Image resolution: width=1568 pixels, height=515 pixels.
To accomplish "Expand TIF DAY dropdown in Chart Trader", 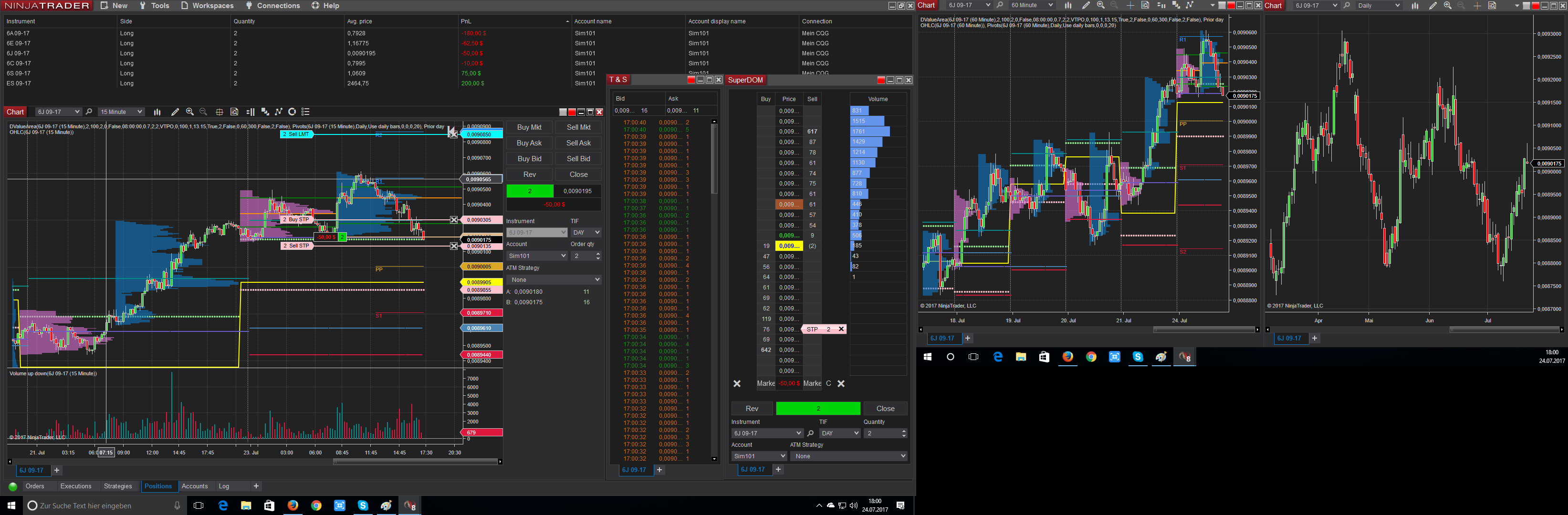I will point(585,232).
